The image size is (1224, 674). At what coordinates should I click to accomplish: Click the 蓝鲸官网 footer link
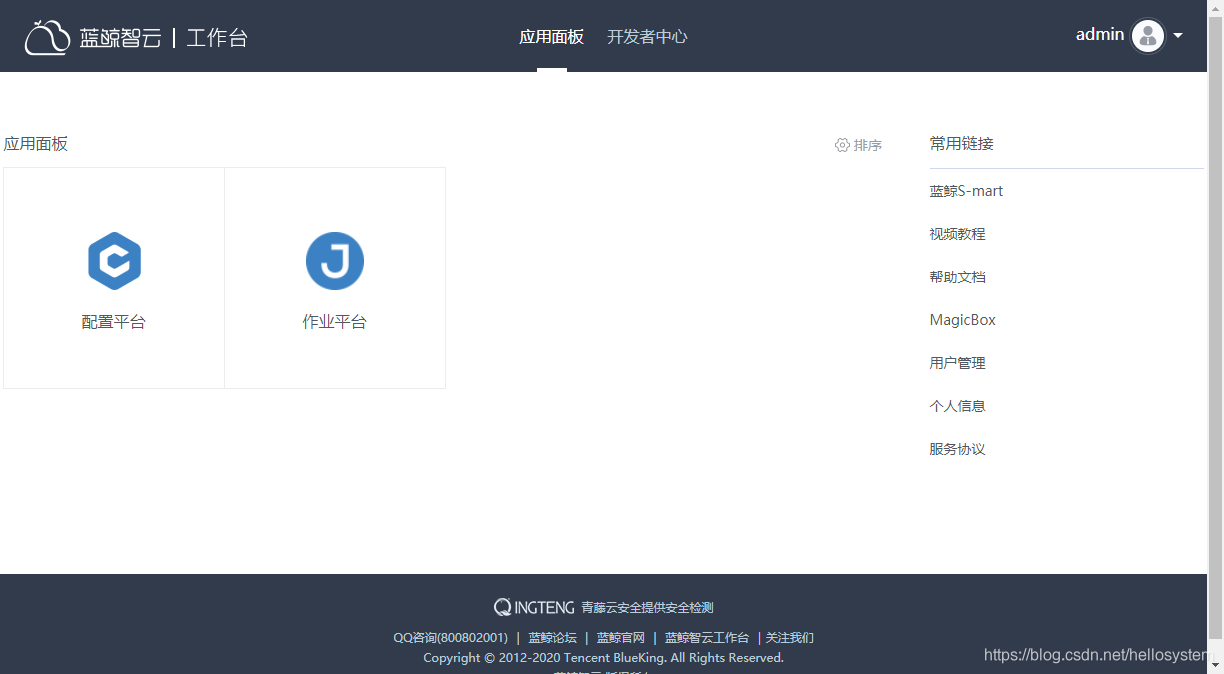621,638
